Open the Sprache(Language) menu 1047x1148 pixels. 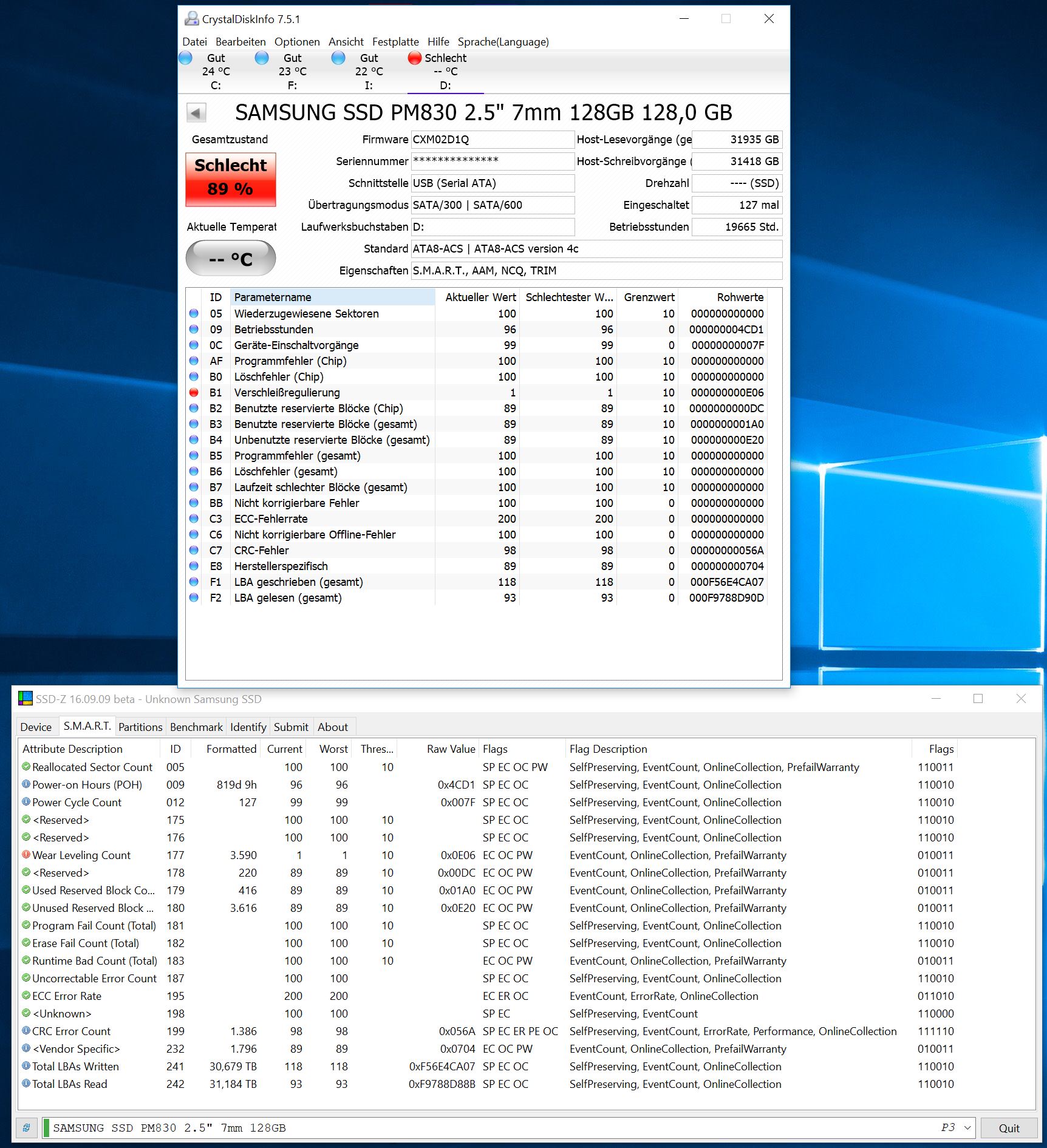[503, 42]
